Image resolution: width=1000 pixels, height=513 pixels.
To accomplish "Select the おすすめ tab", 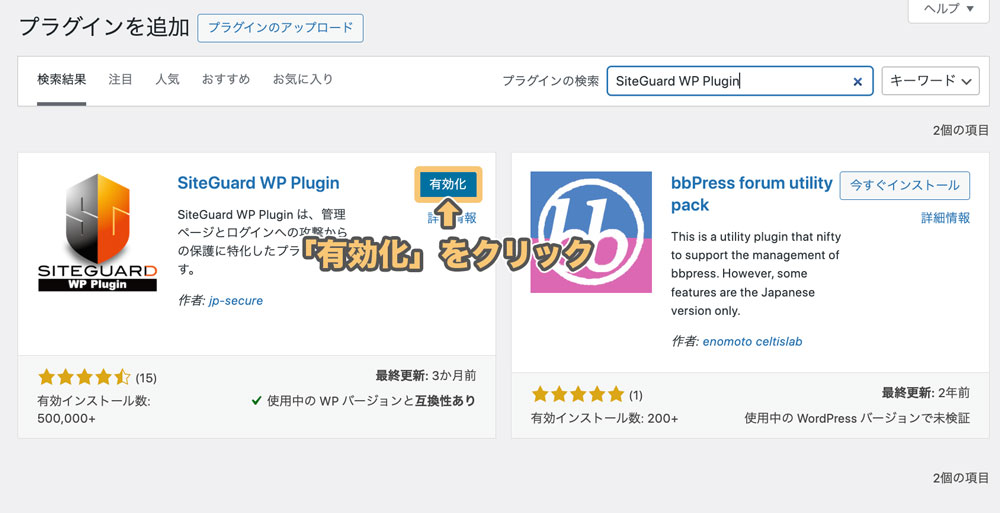I will click(225, 79).
